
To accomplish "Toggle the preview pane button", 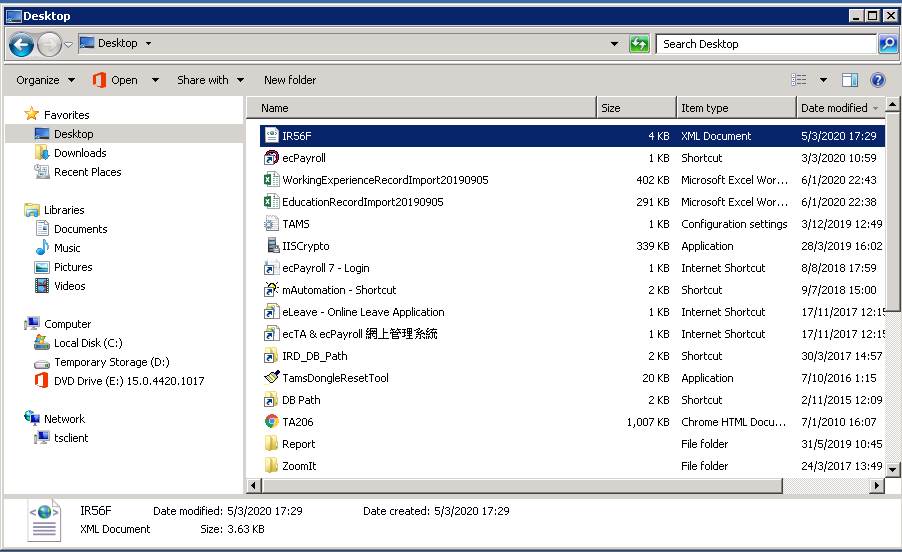I will (850, 80).
